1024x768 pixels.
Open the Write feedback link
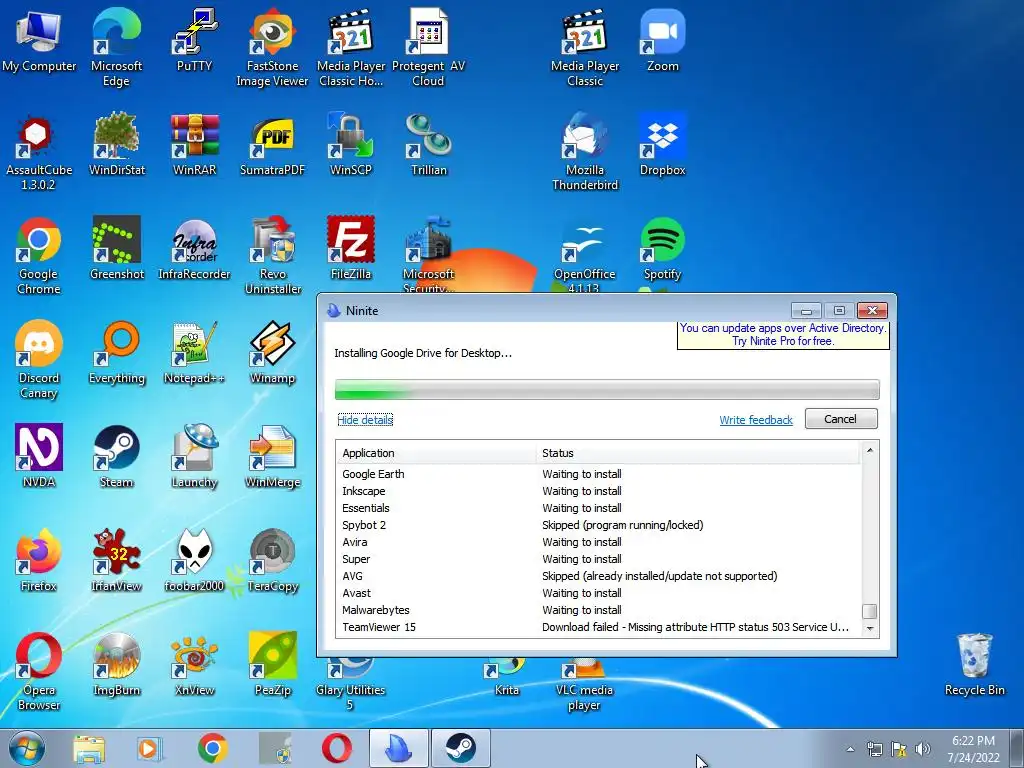coord(756,420)
